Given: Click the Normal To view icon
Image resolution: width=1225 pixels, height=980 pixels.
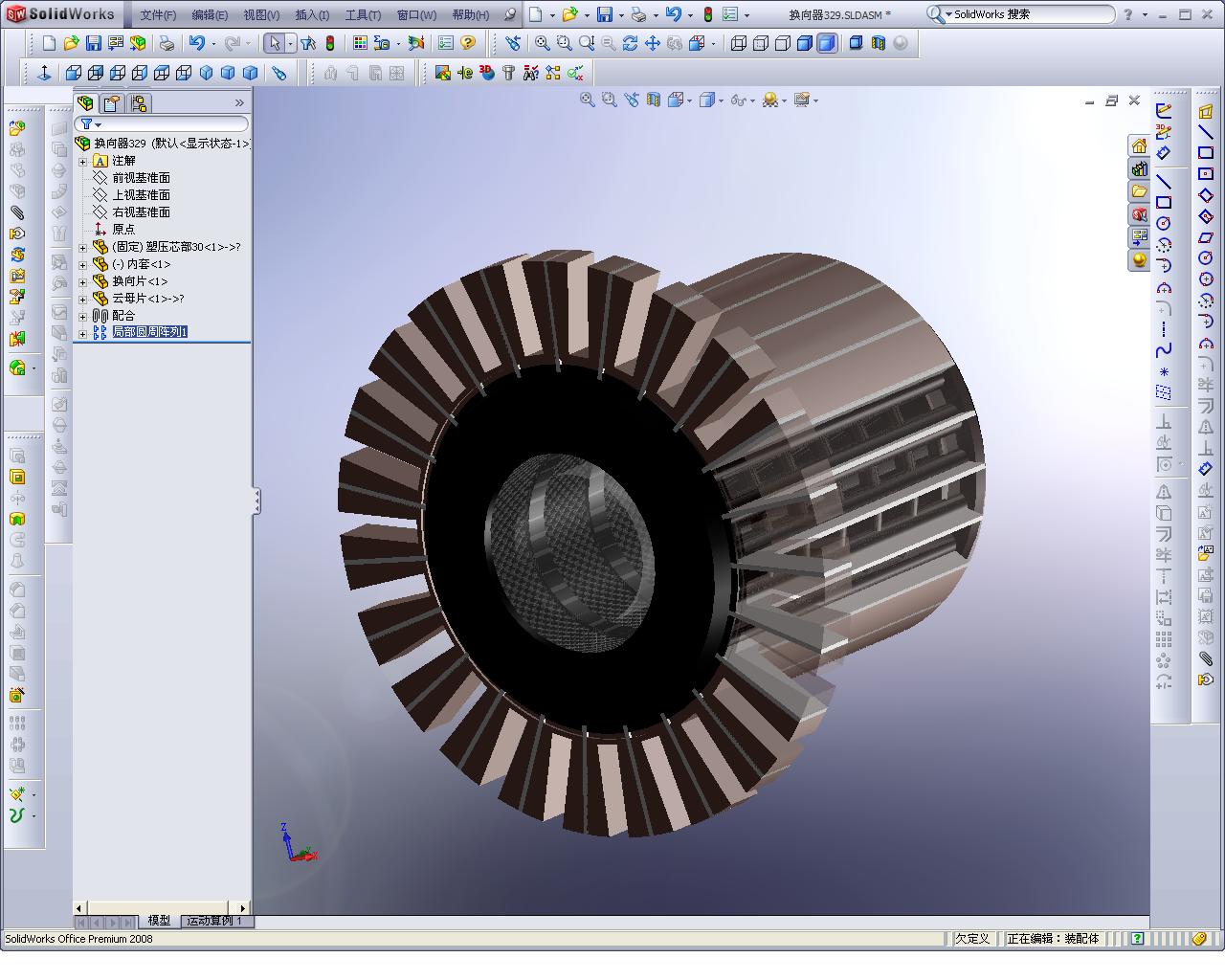Looking at the screenshot, I should 44,73.
